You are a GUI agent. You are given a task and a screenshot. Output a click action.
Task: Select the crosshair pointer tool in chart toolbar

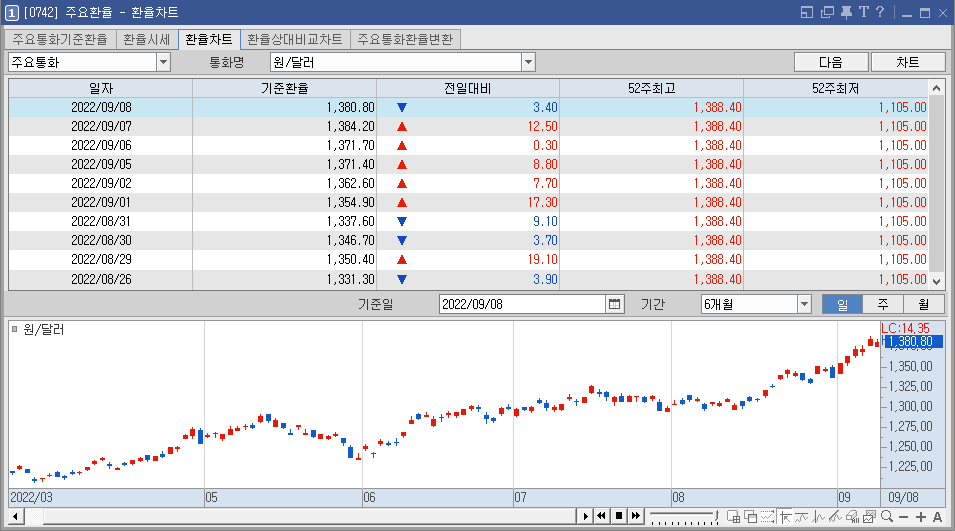click(x=786, y=516)
